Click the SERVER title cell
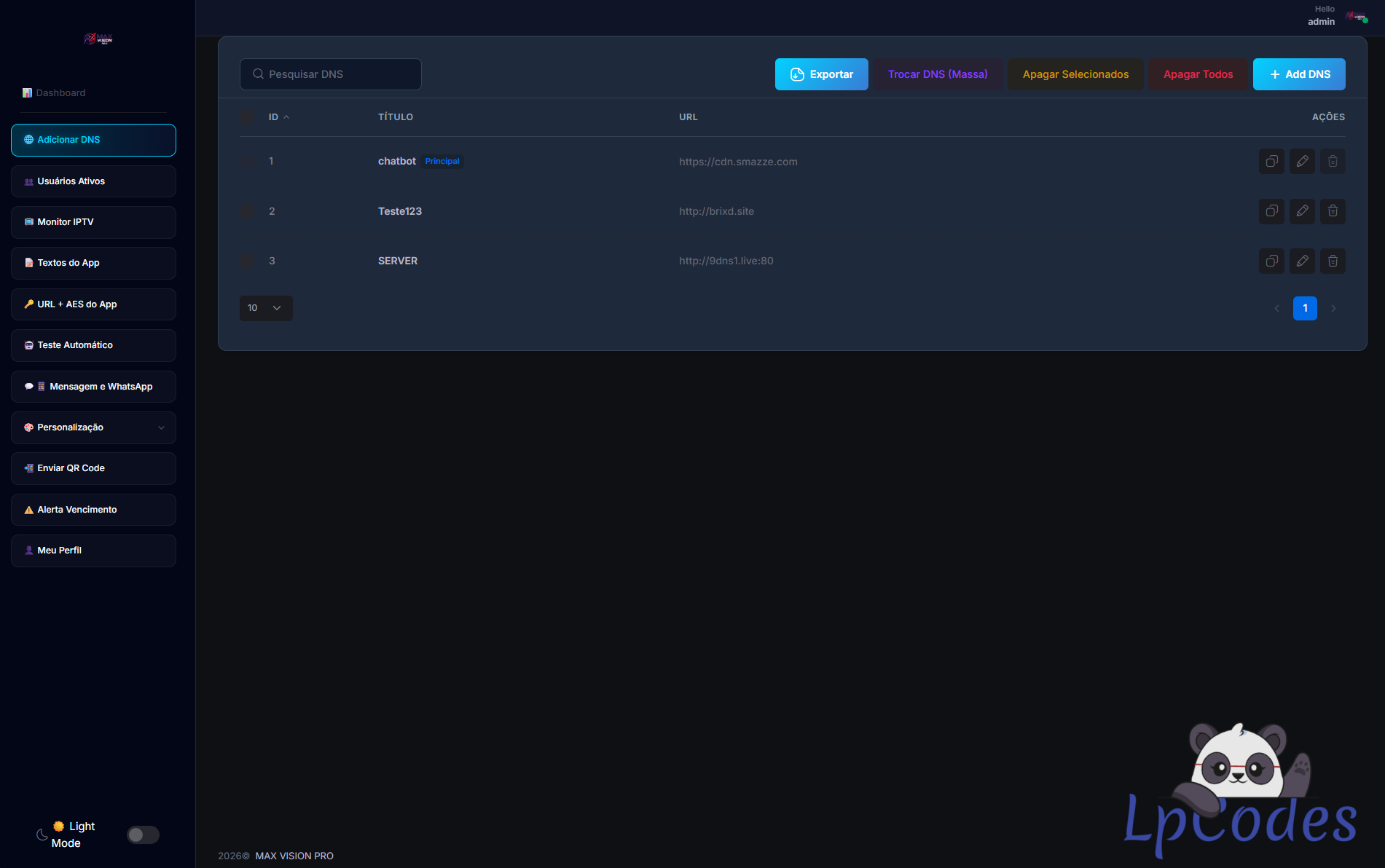The width and height of the screenshot is (1385, 868). click(x=398, y=261)
